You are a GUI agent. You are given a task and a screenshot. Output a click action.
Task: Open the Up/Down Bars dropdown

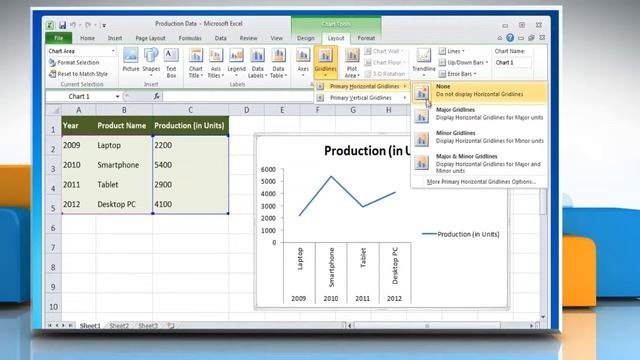point(463,62)
